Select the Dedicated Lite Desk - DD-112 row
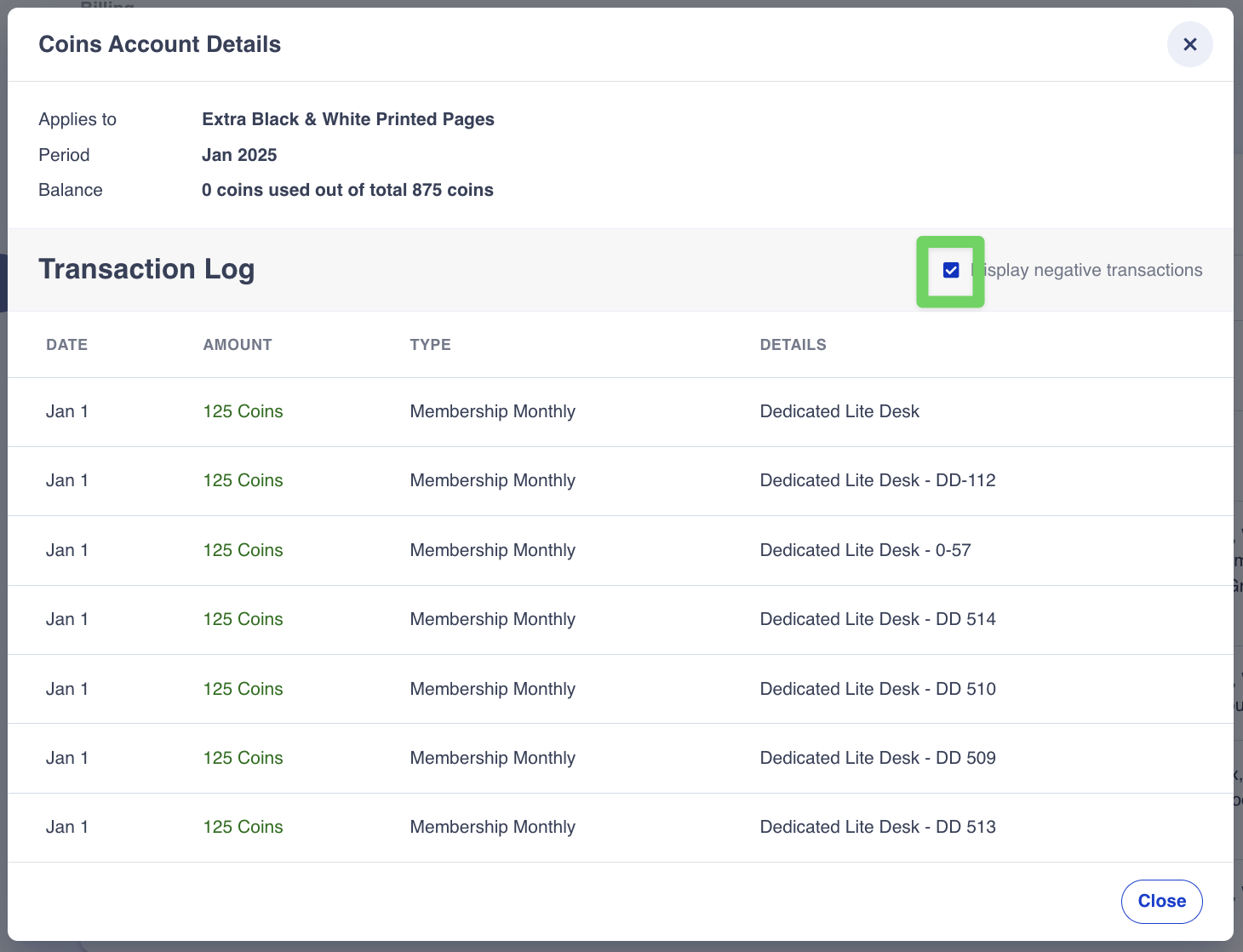Image resolution: width=1243 pixels, height=952 pixels. click(877, 481)
